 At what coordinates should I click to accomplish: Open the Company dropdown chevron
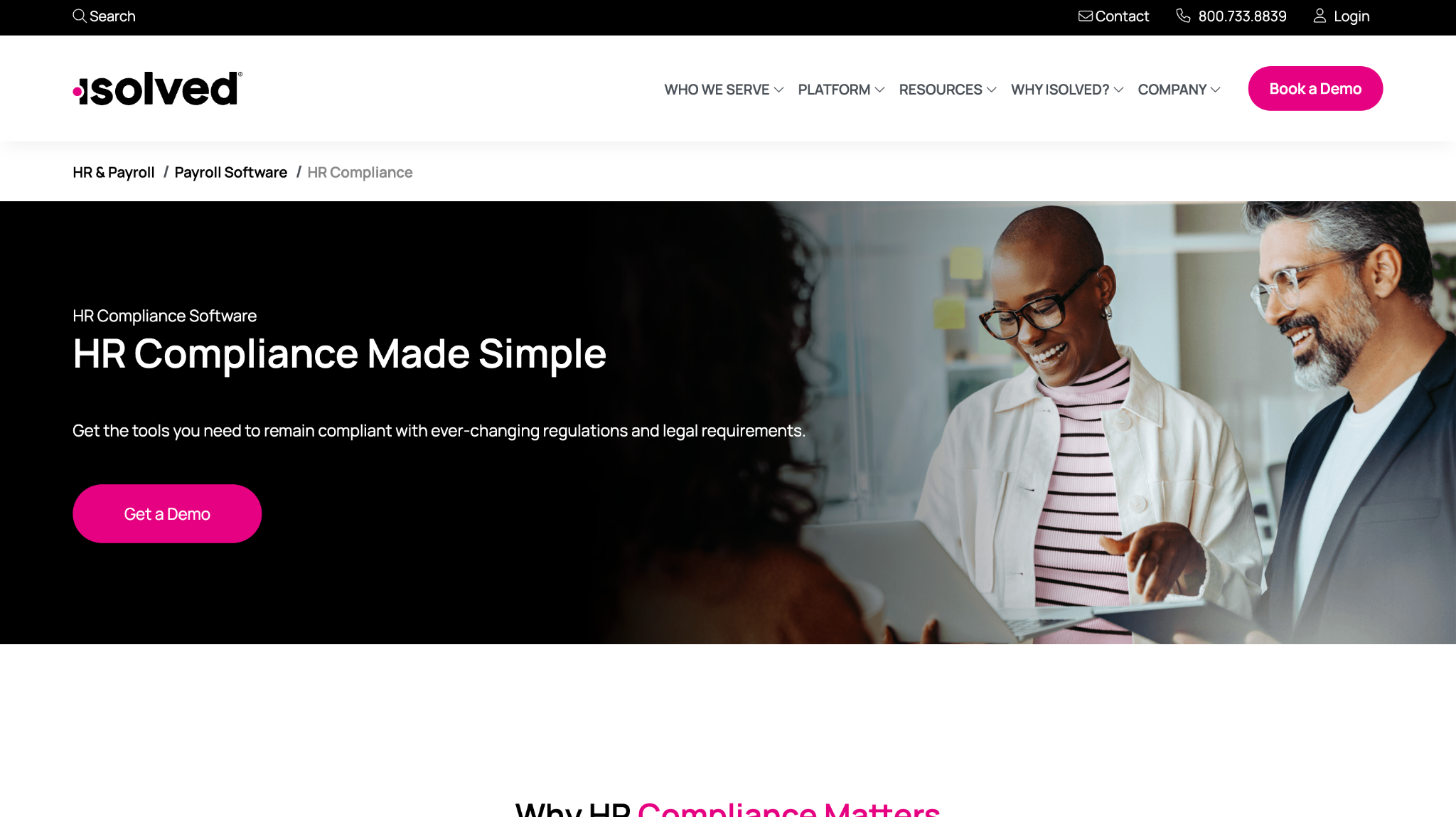point(1216,90)
